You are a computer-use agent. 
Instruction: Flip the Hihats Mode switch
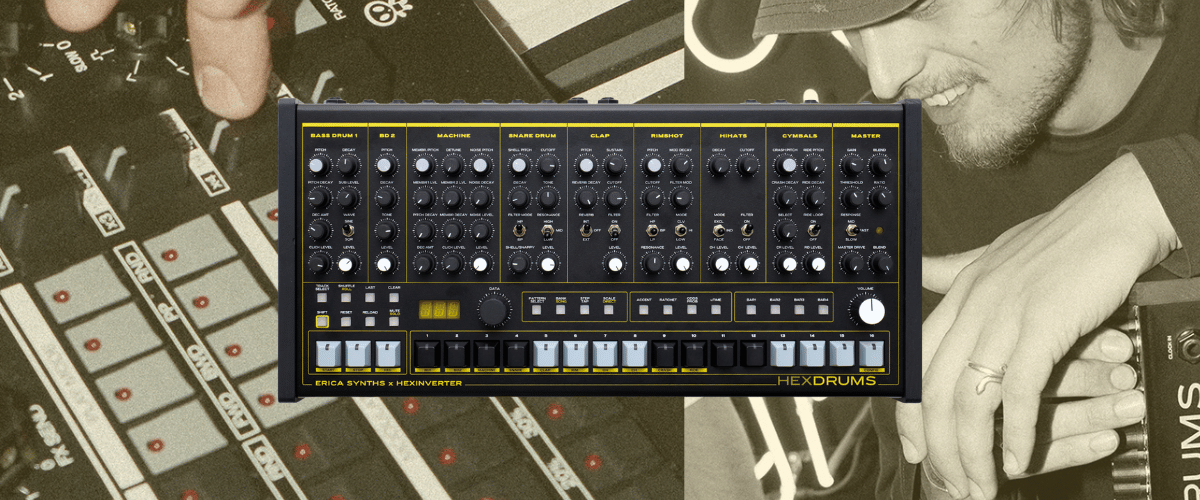click(x=719, y=232)
